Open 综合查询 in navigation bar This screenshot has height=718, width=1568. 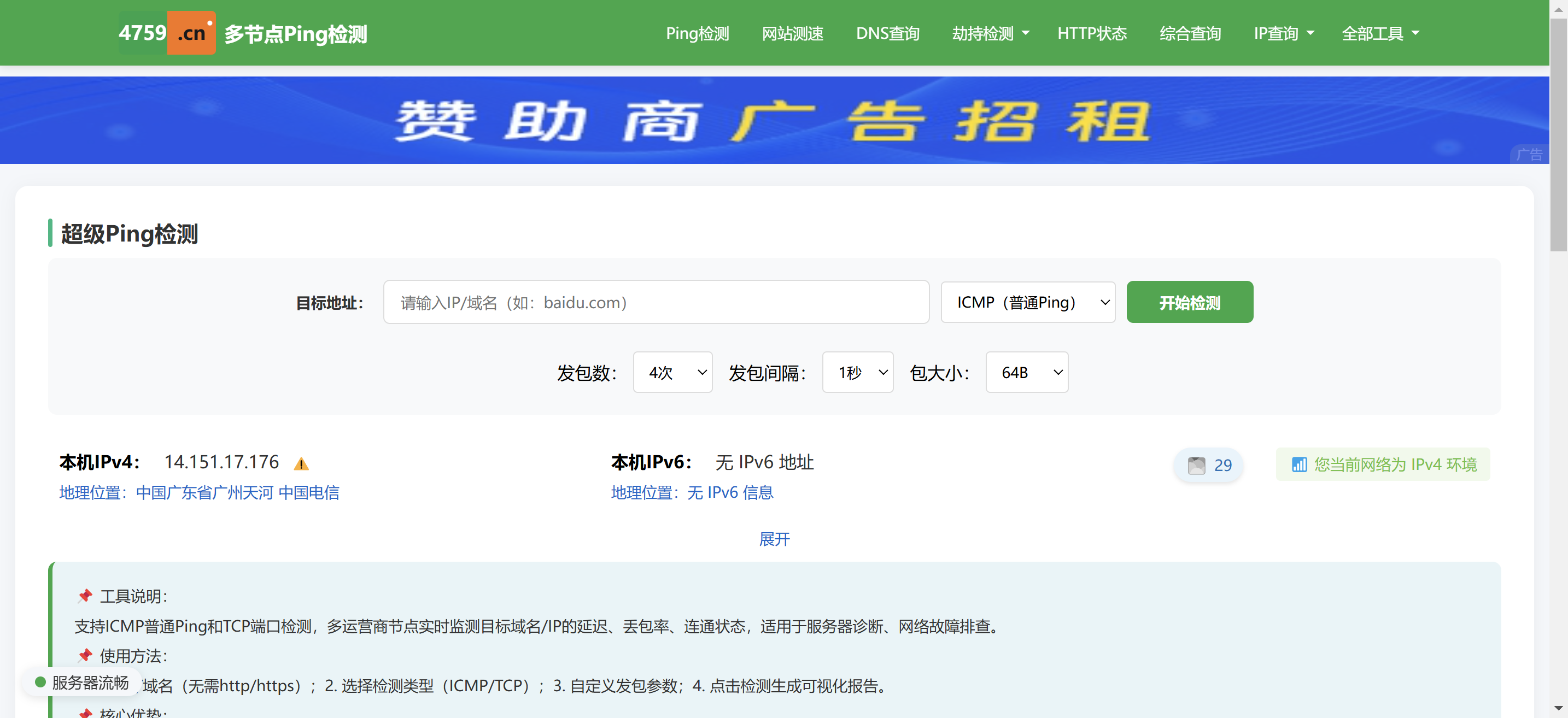(1190, 33)
